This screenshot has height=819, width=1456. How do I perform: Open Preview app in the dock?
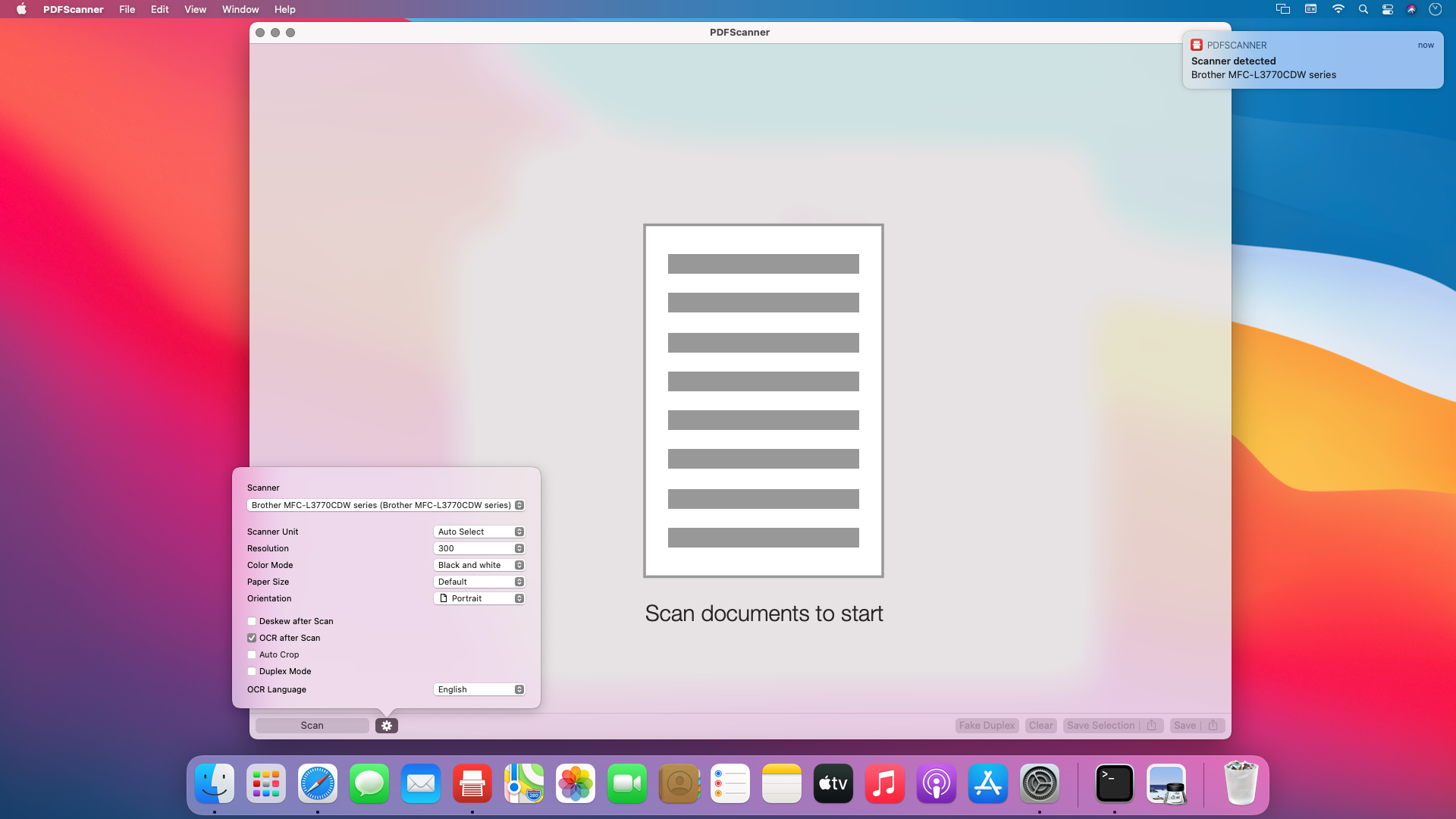[1166, 783]
